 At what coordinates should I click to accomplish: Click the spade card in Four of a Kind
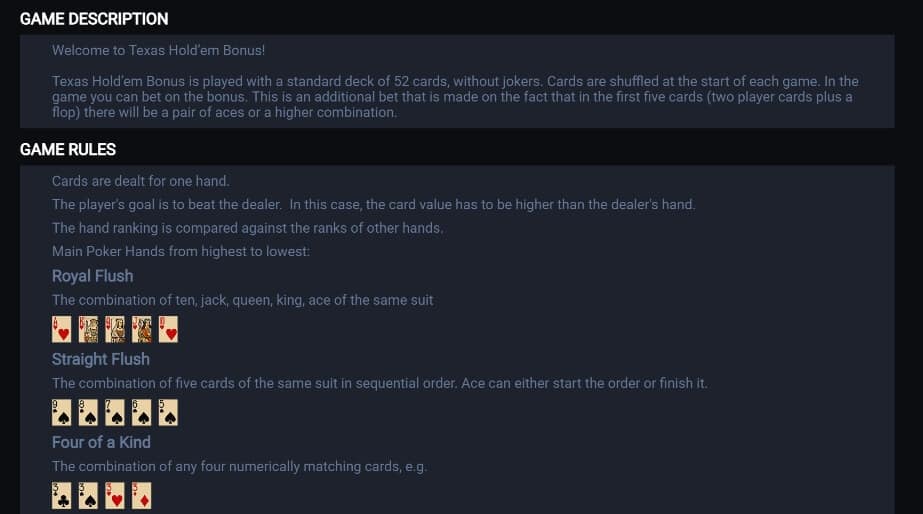(88, 496)
